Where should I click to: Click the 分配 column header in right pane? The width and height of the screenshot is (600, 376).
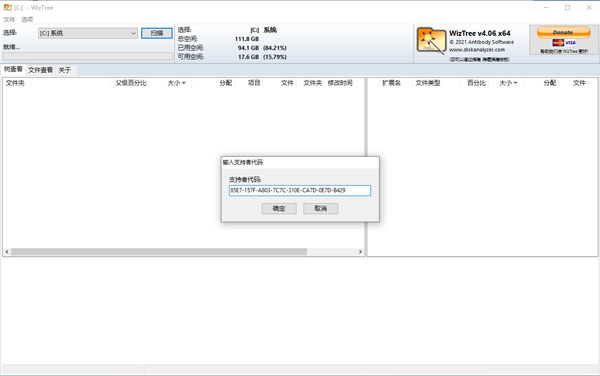549,83
